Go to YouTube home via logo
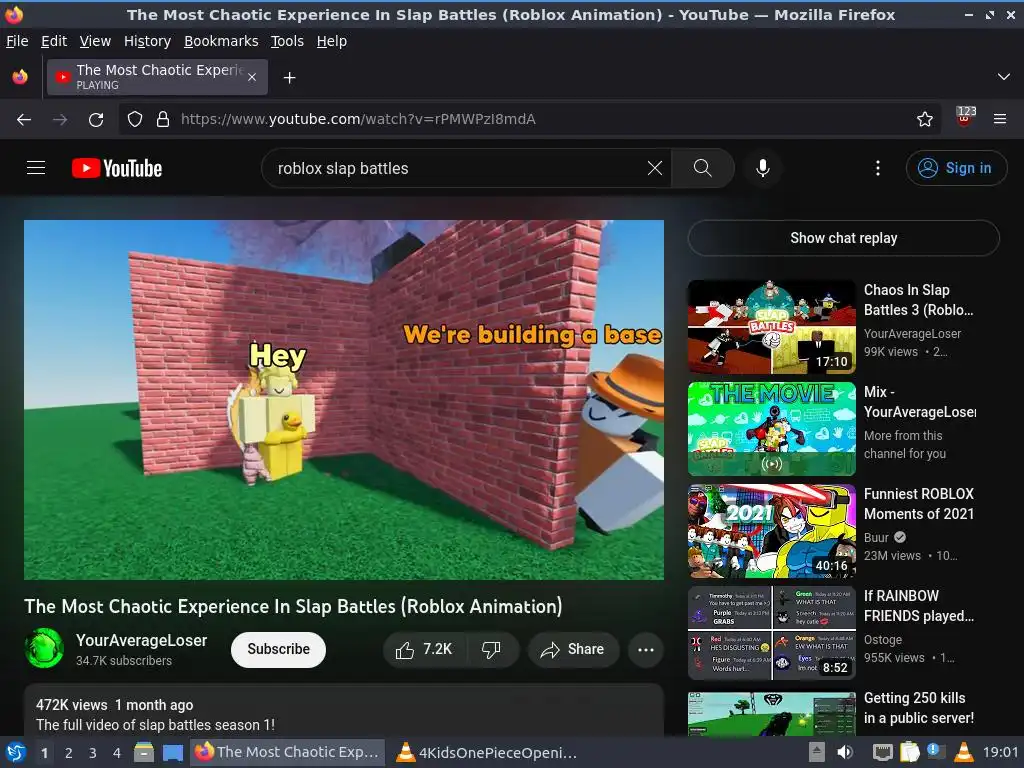 [x=117, y=168]
